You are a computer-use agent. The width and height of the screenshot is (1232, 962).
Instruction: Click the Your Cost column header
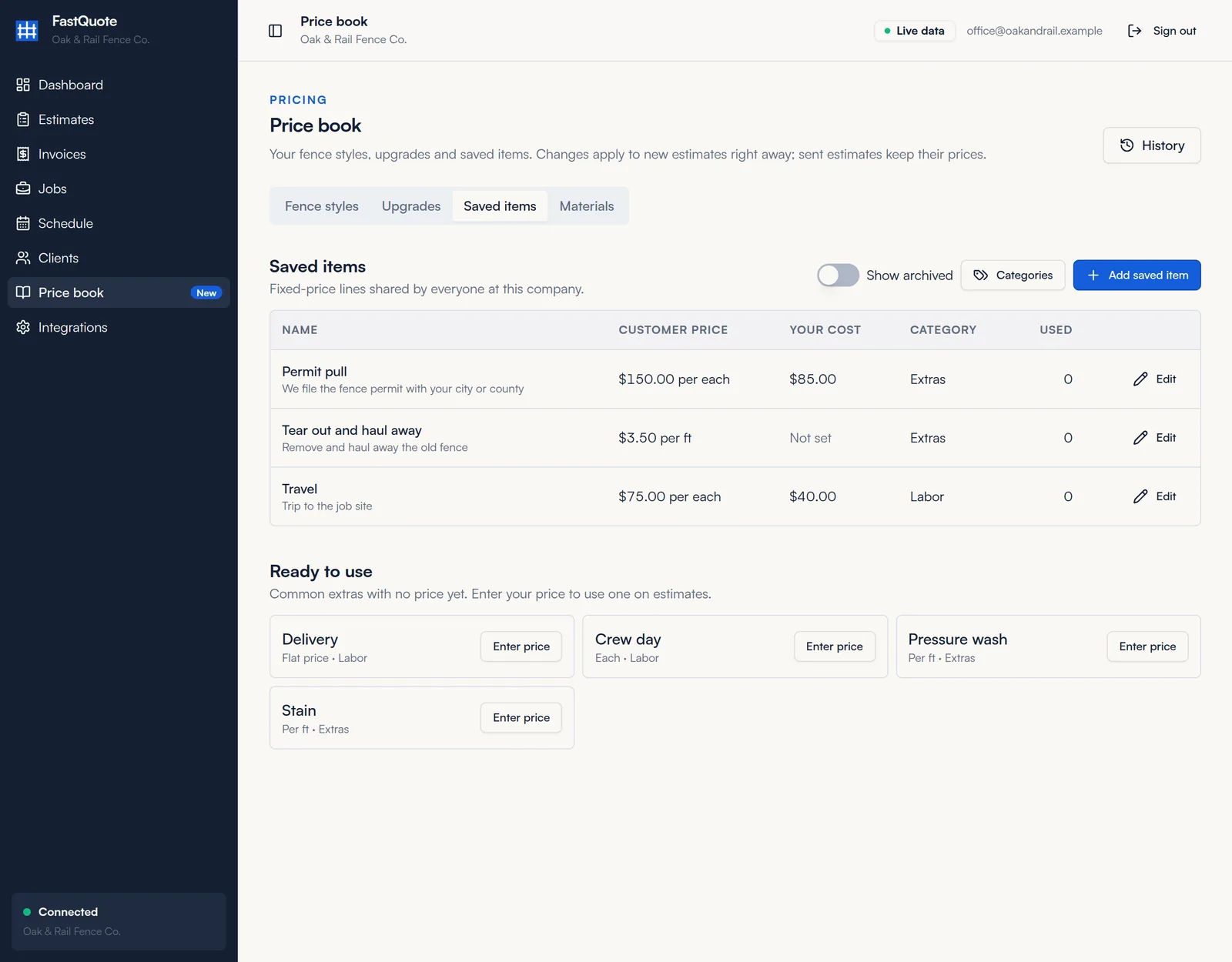[x=825, y=330]
